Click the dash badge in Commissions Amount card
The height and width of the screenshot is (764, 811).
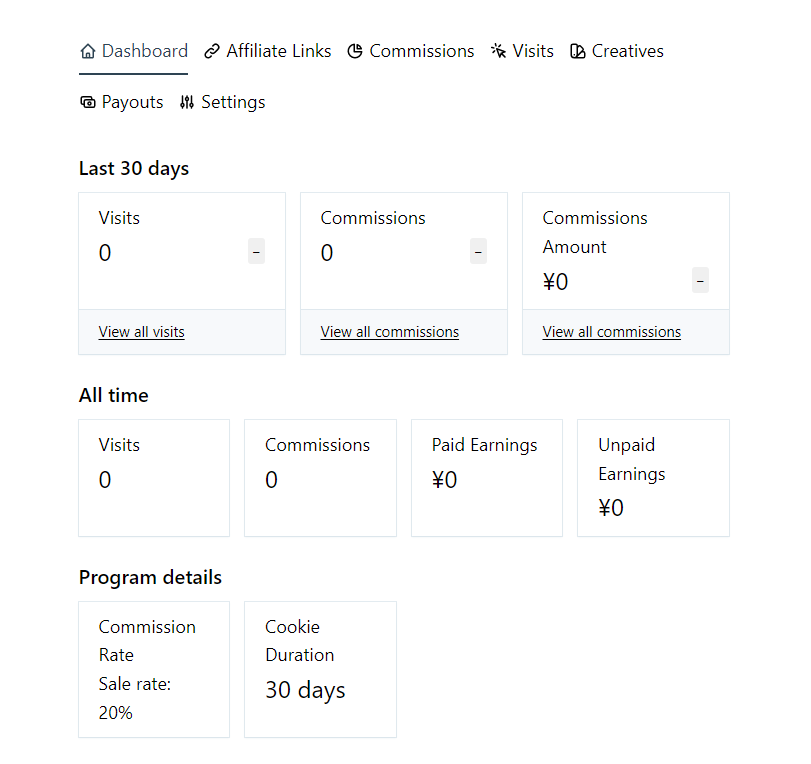700,281
